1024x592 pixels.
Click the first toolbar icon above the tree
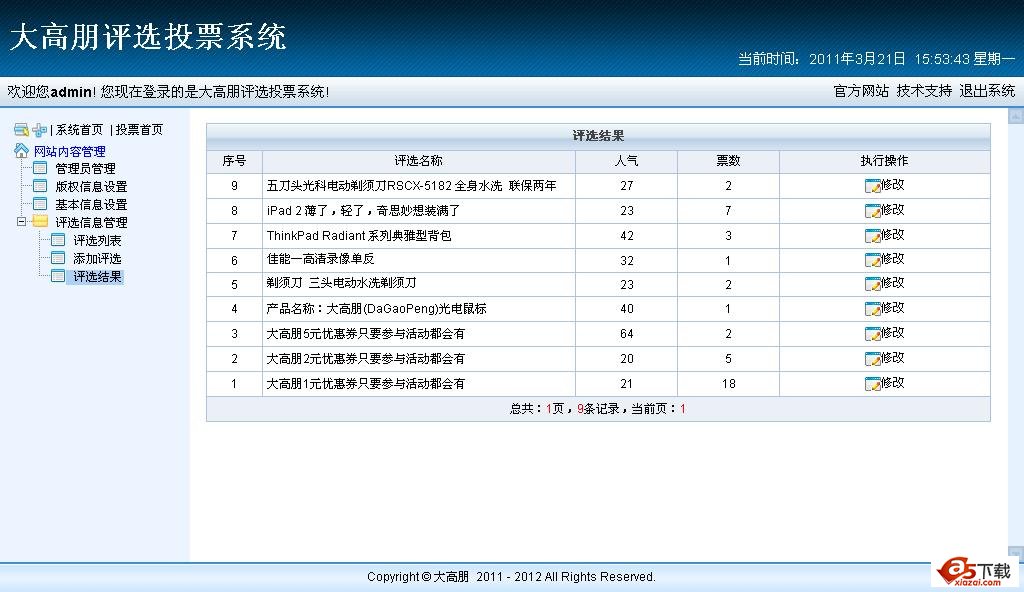[22, 129]
